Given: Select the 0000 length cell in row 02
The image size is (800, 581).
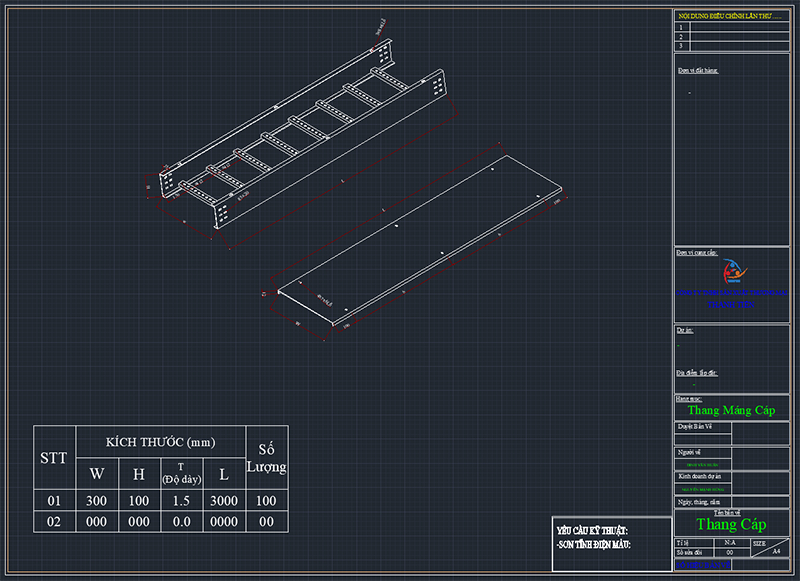Looking at the screenshot, I should 223,521.
